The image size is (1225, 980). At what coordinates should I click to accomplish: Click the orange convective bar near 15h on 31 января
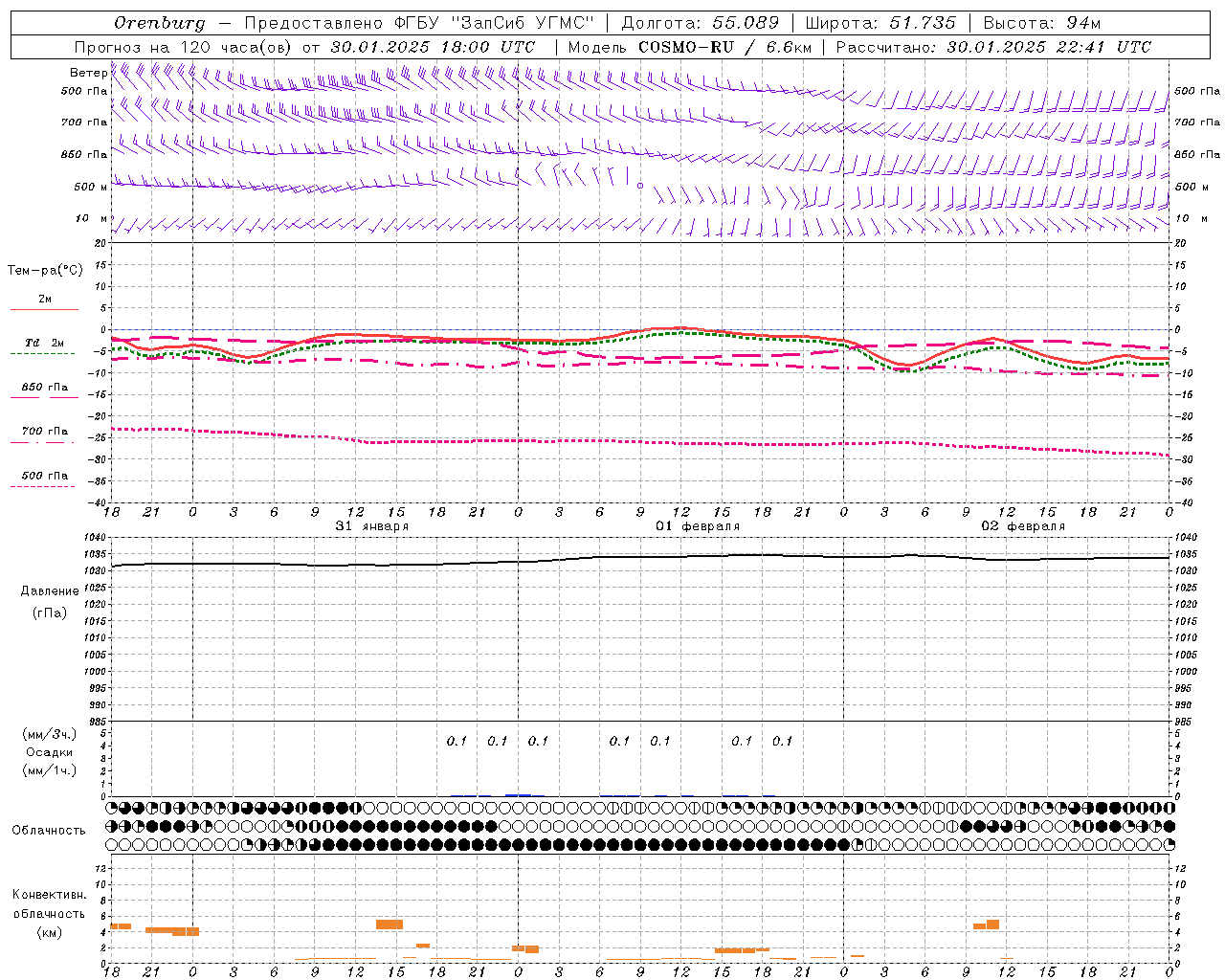coord(390,924)
